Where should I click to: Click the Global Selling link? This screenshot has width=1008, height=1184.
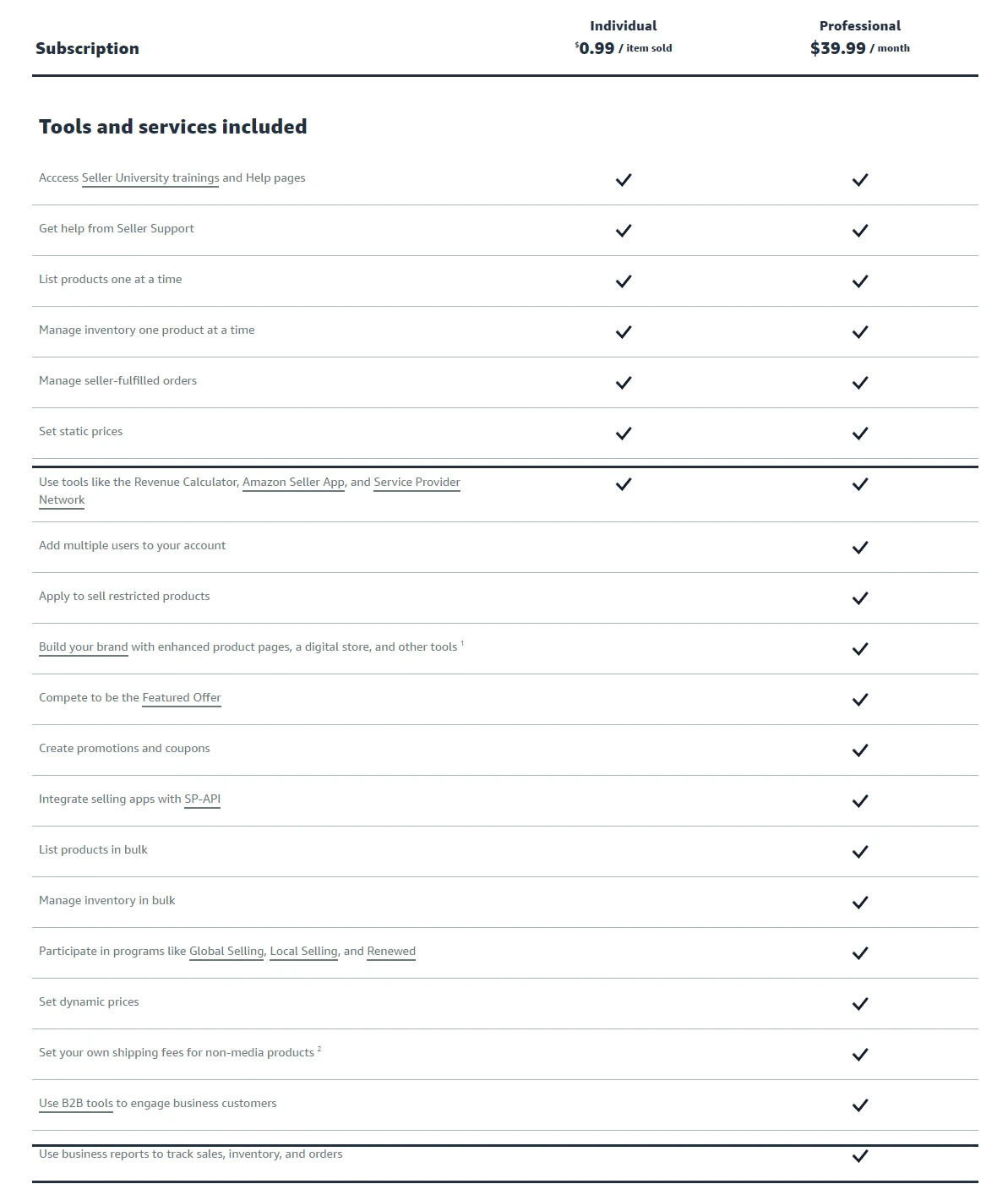[226, 952]
